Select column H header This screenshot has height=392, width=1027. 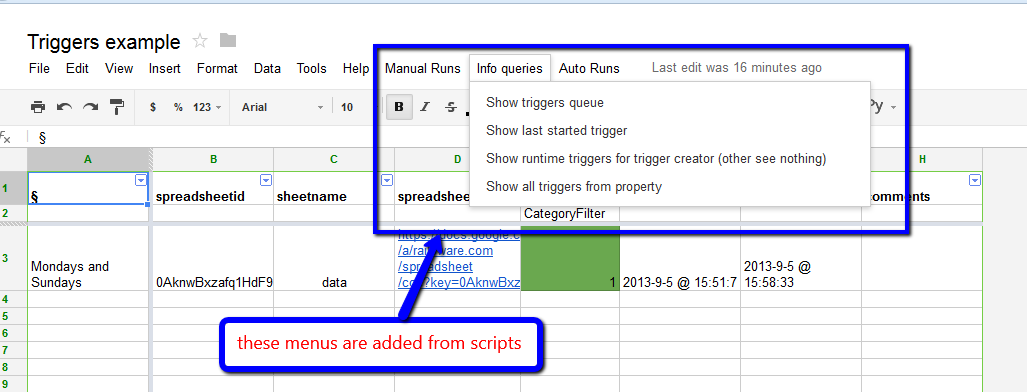[x=922, y=159]
